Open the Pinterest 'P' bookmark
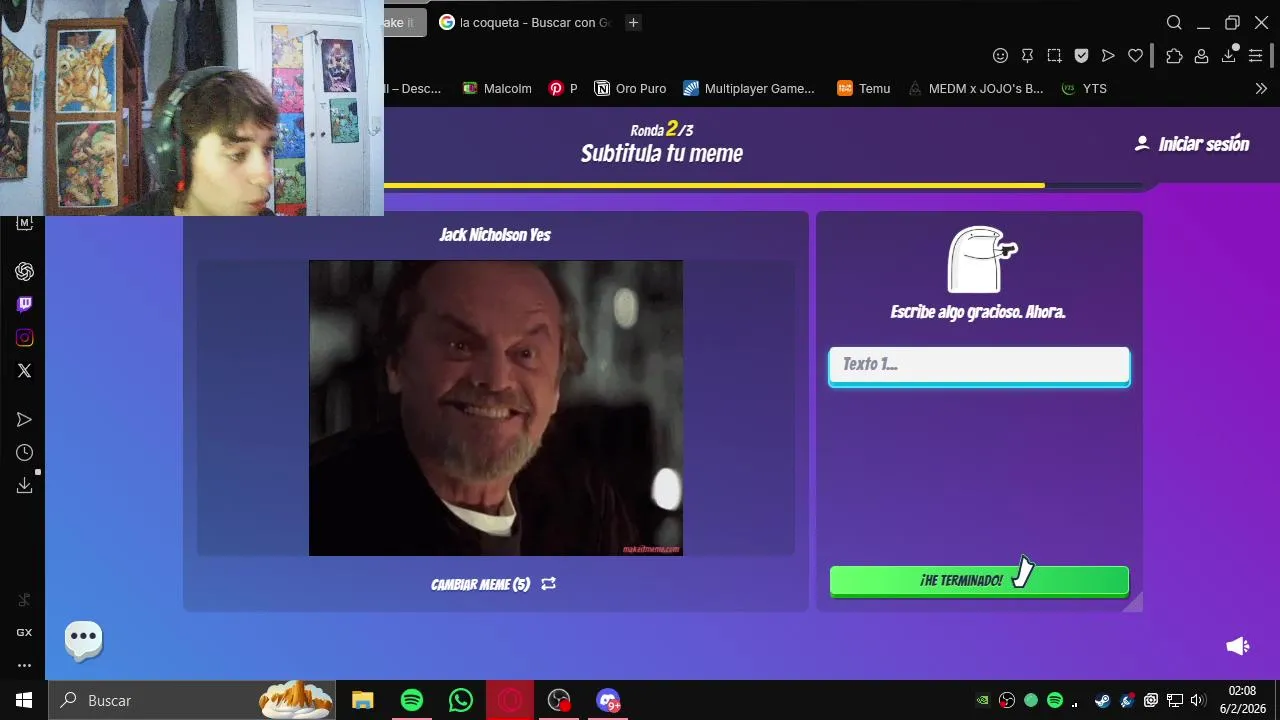 point(563,89)
